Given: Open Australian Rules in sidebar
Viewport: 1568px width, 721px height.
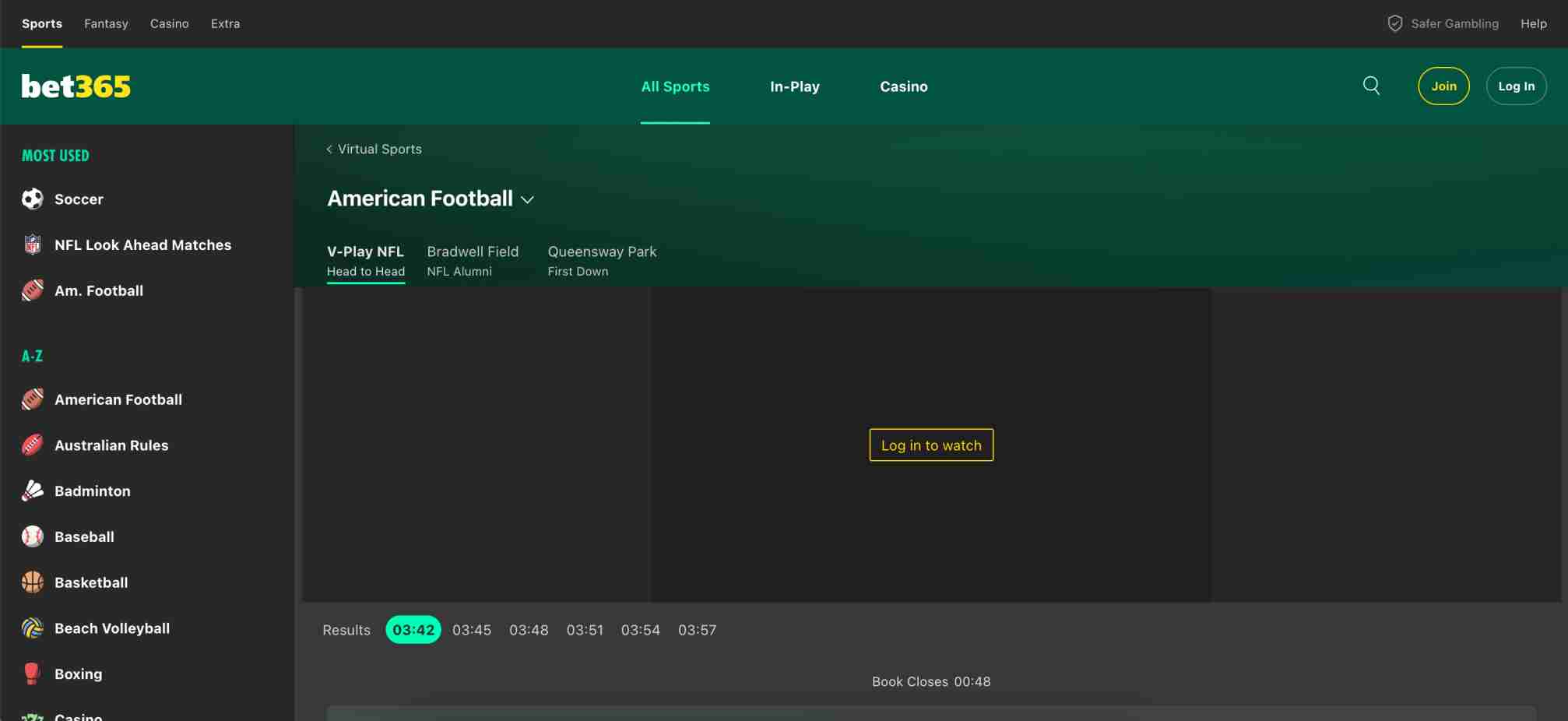Looking at the screenshot, I should [111, 445].
